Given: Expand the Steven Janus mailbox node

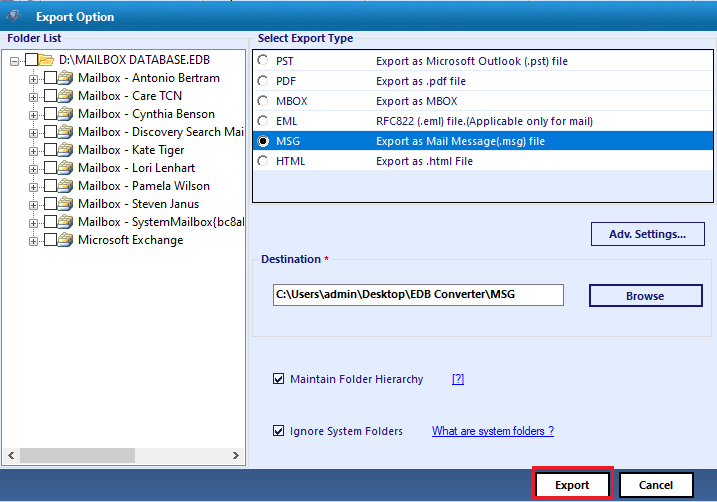Looking at the screenshot, I should 33,205.
